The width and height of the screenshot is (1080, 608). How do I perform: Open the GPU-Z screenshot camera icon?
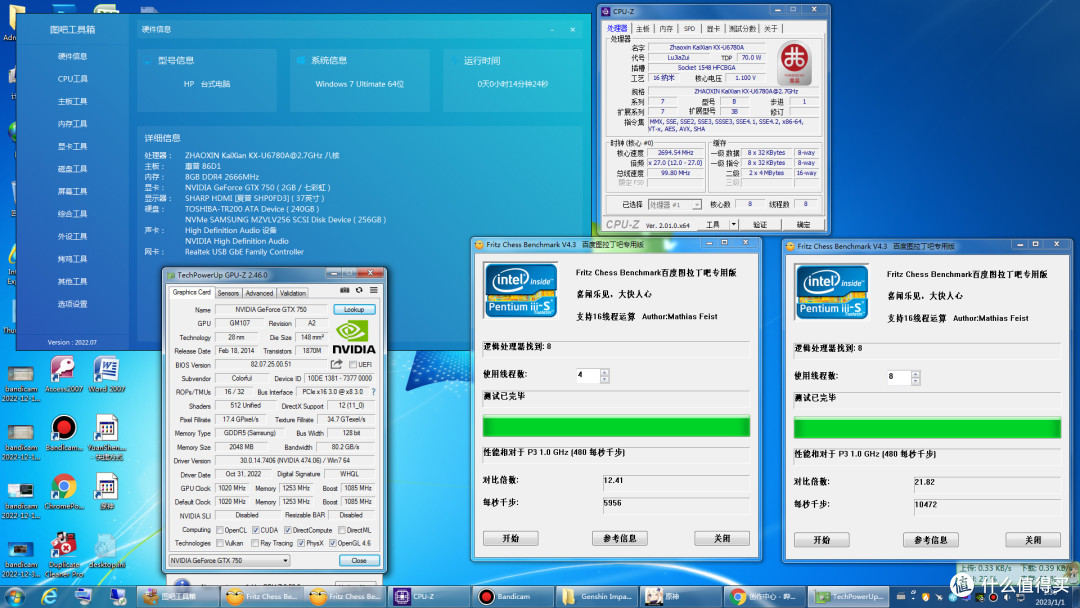pos(344,291)
